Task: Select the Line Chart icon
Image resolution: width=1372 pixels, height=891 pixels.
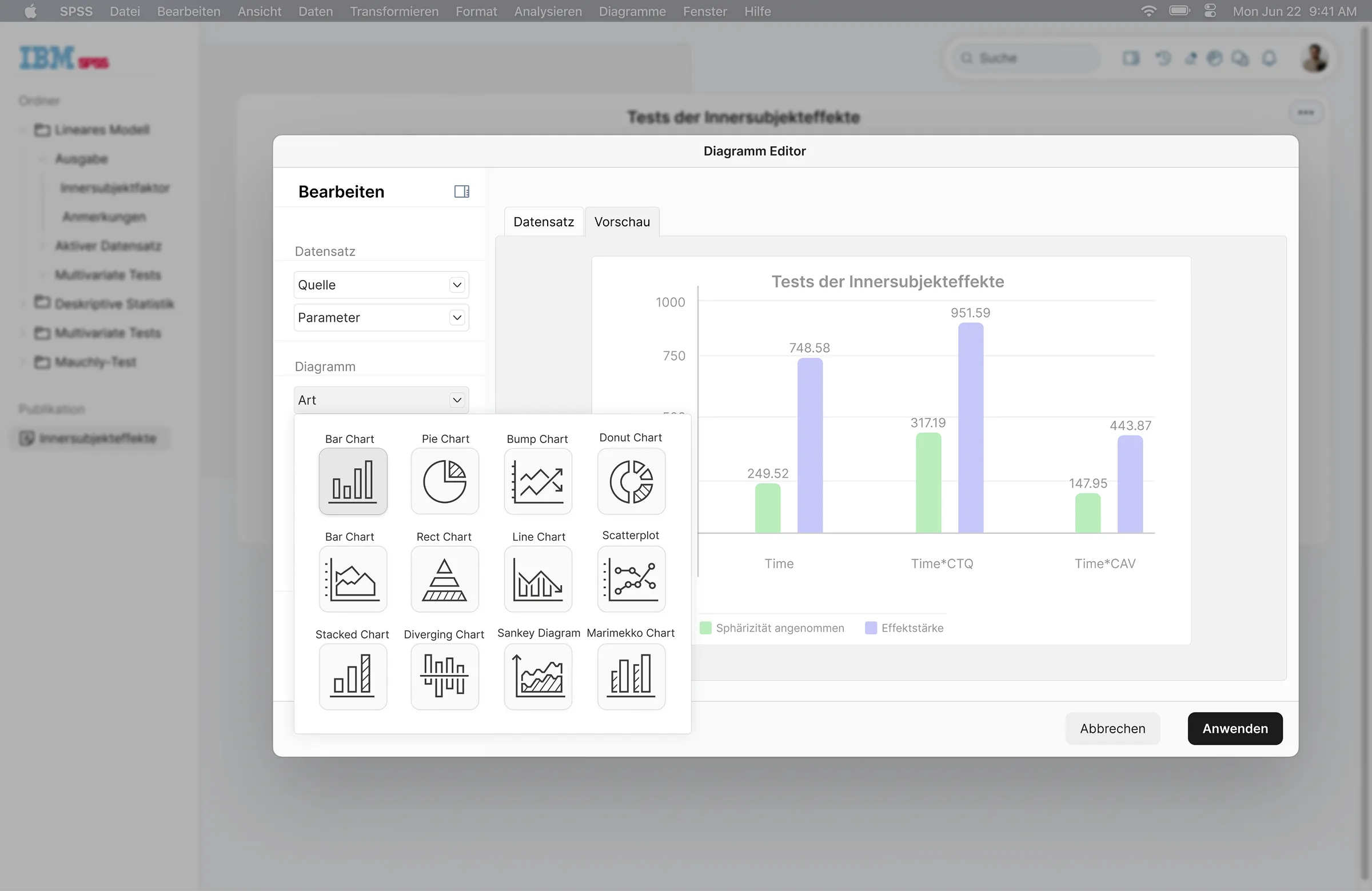Action: [x=538, y=578]
